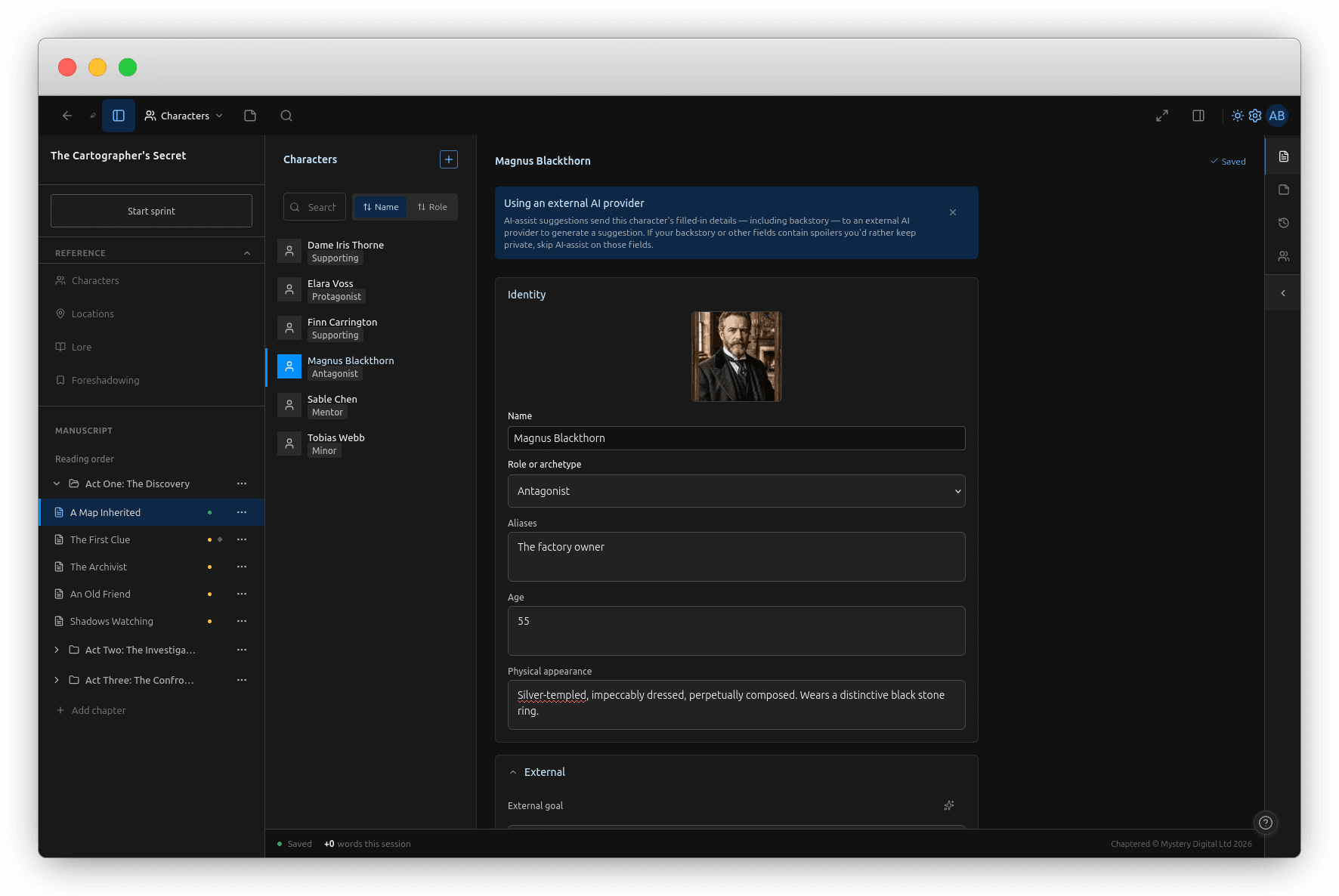The image size is (1339, 896).
Task: Add a new character with plus icon
Action: click(x=449, y=159)
